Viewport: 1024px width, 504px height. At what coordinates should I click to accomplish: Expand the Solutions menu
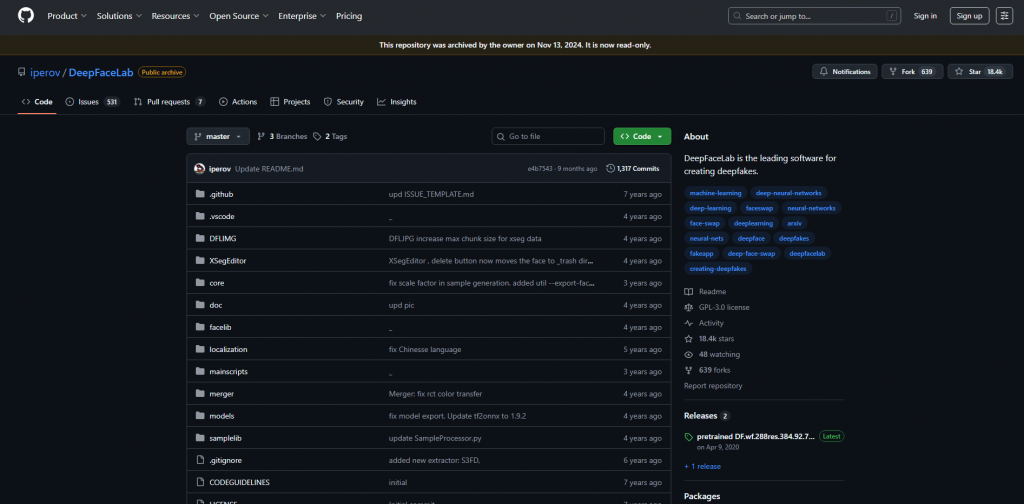tap(119, 16)
